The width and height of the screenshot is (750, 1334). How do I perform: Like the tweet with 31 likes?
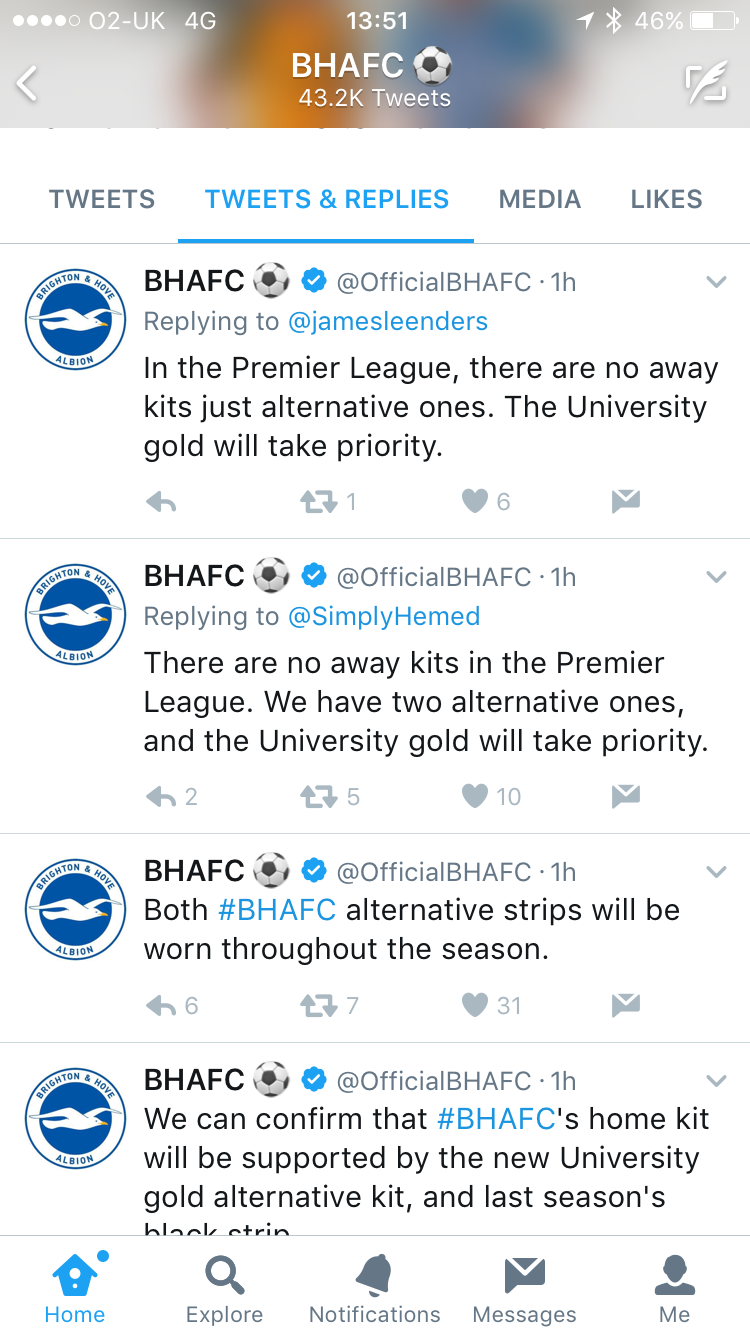(474, 1005)
